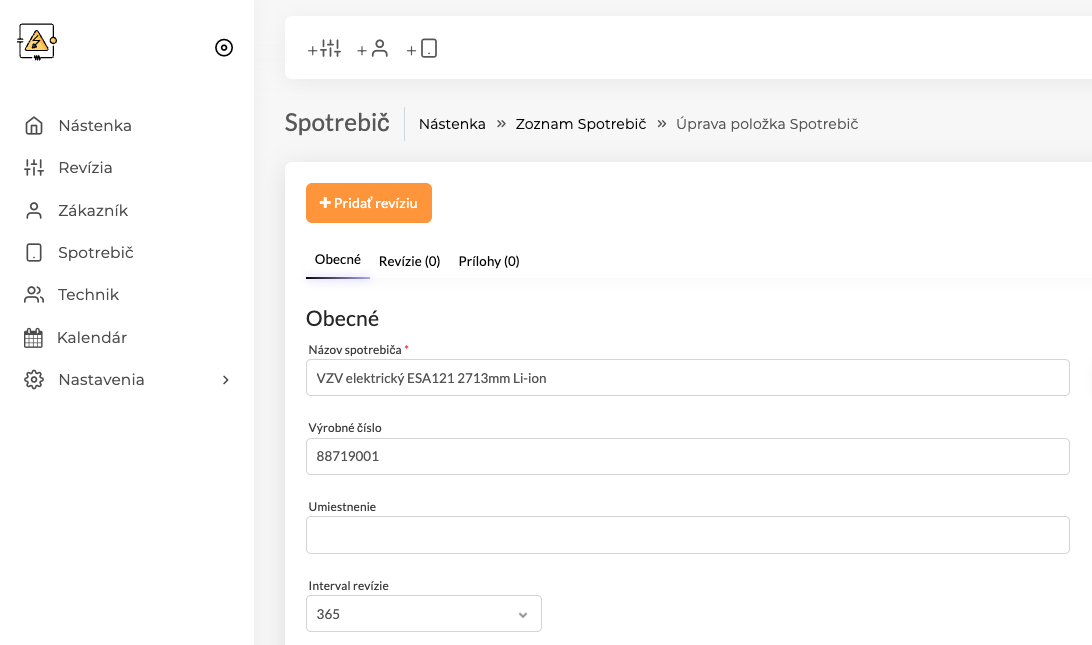Click the Pridať revíziu button

coord(368,203)
